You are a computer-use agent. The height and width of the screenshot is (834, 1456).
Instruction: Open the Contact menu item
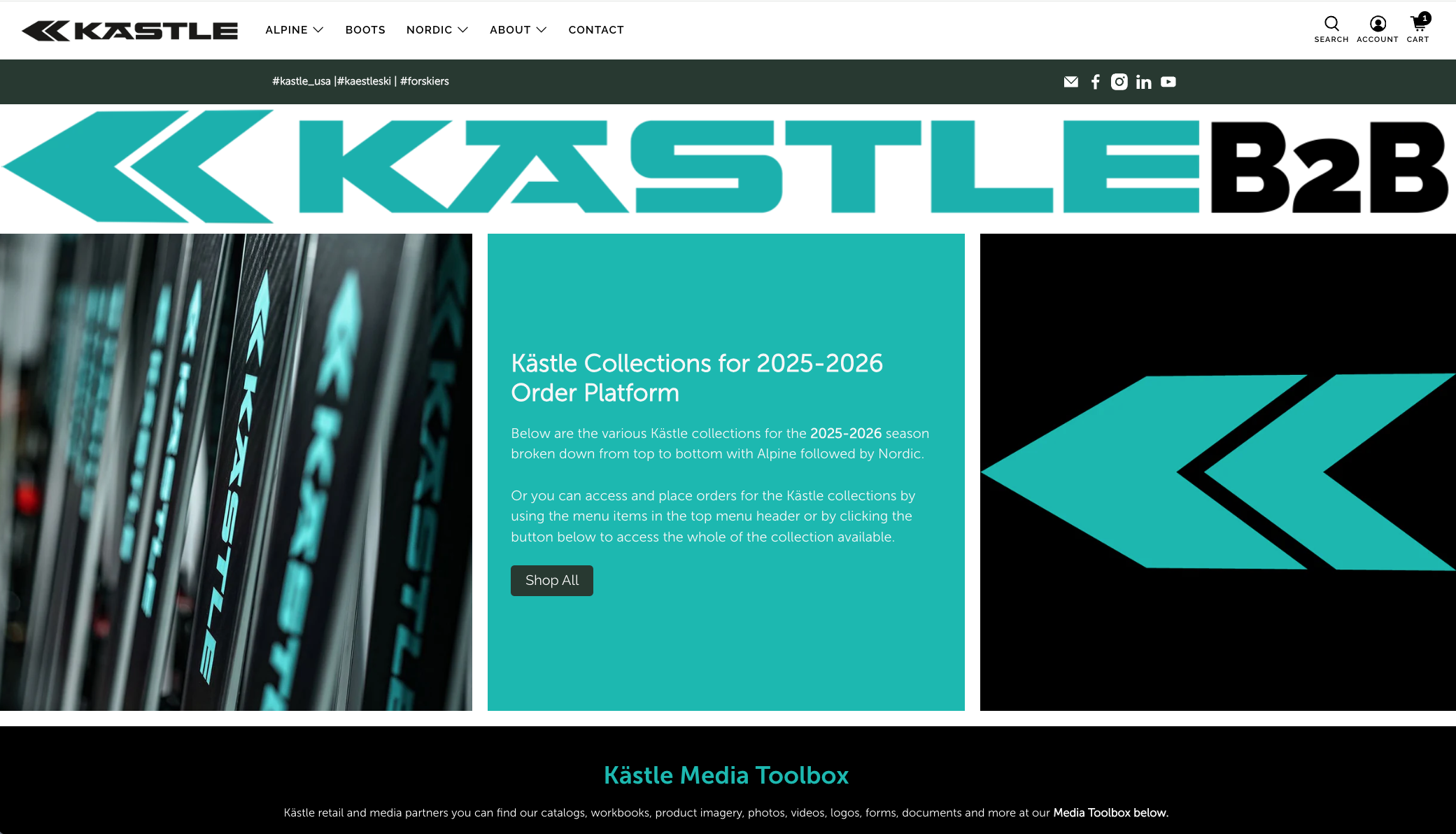click(x=595, y=30)
